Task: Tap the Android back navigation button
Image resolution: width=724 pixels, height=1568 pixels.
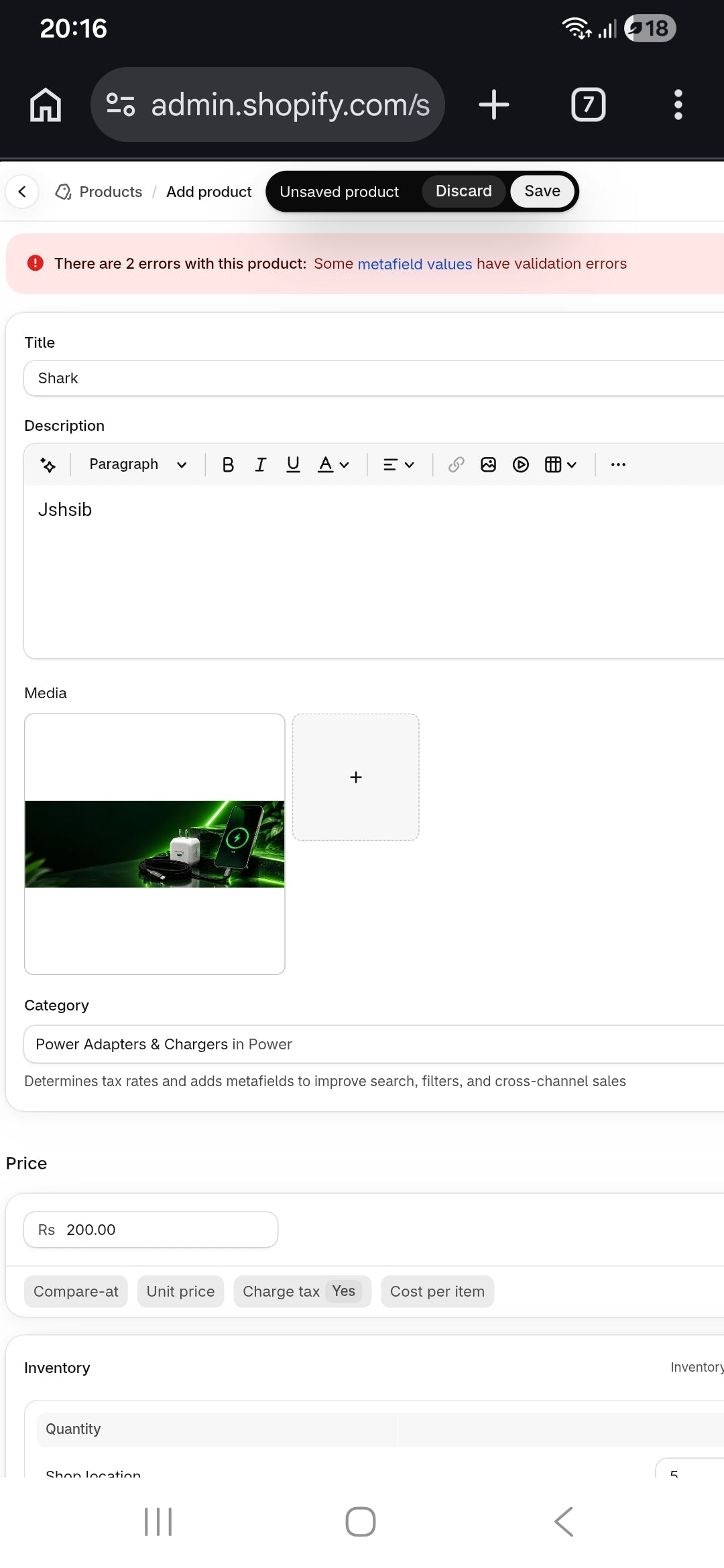Action: [564, 1522]
